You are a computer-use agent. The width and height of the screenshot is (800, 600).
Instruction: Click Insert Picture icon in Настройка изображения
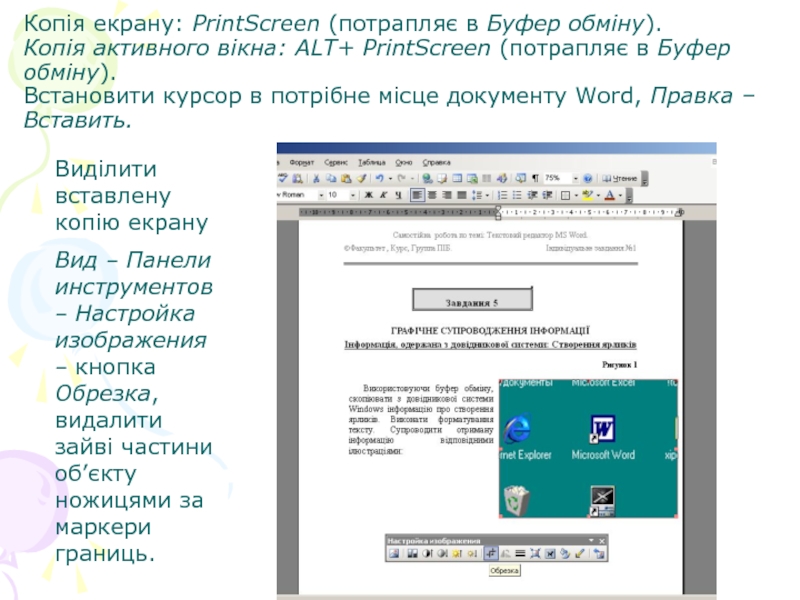(394, 554)
